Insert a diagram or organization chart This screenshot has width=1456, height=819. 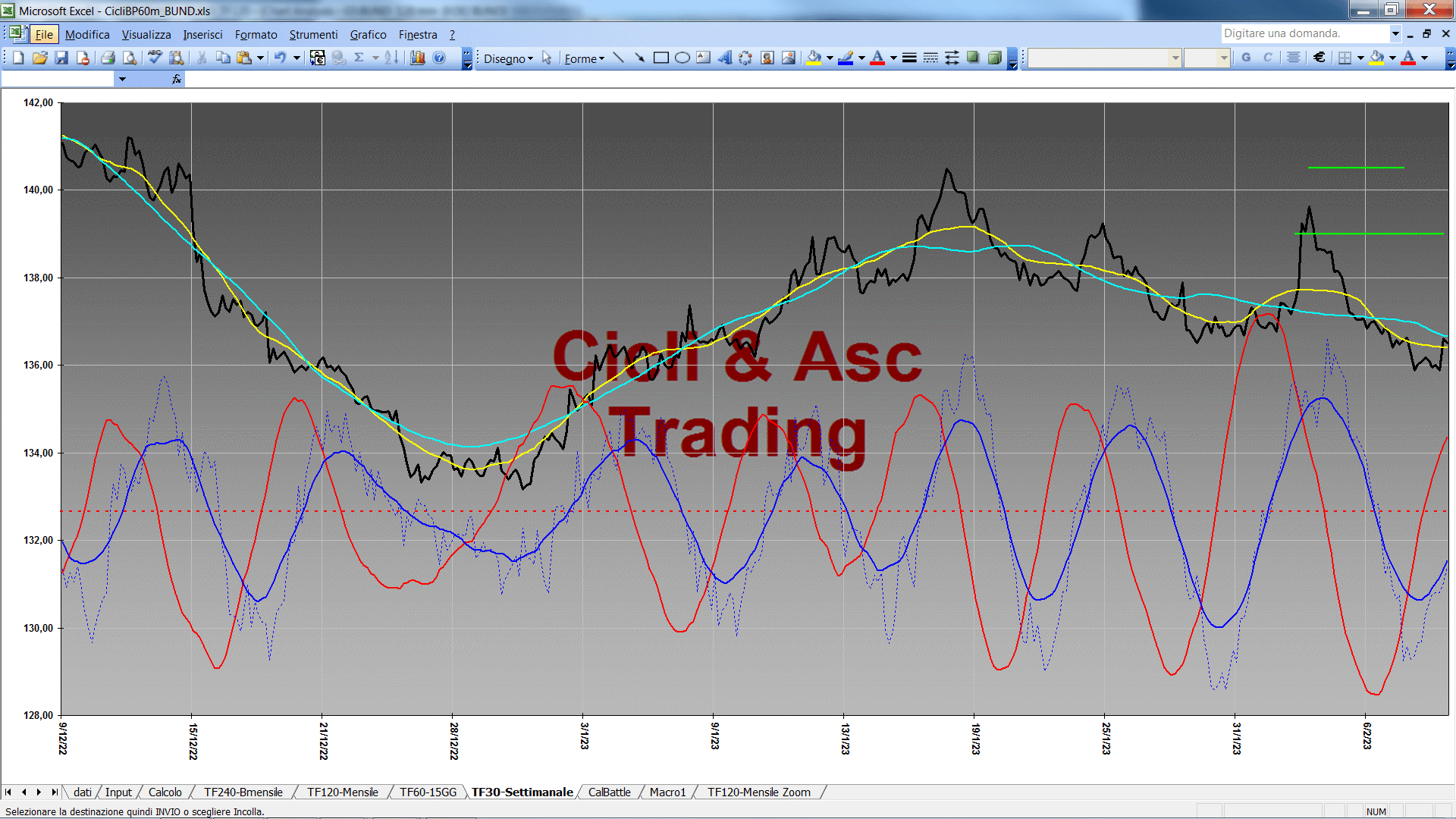pyautogui.click(x=746, y=58)
